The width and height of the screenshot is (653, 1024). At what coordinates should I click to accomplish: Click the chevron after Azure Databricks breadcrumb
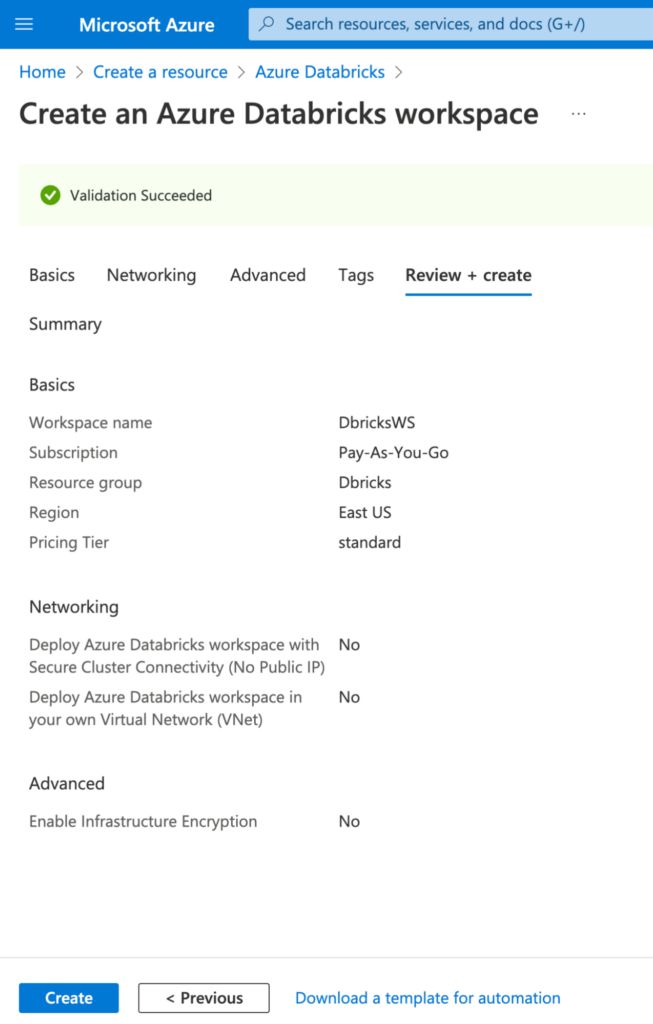[x=399, y=72]
